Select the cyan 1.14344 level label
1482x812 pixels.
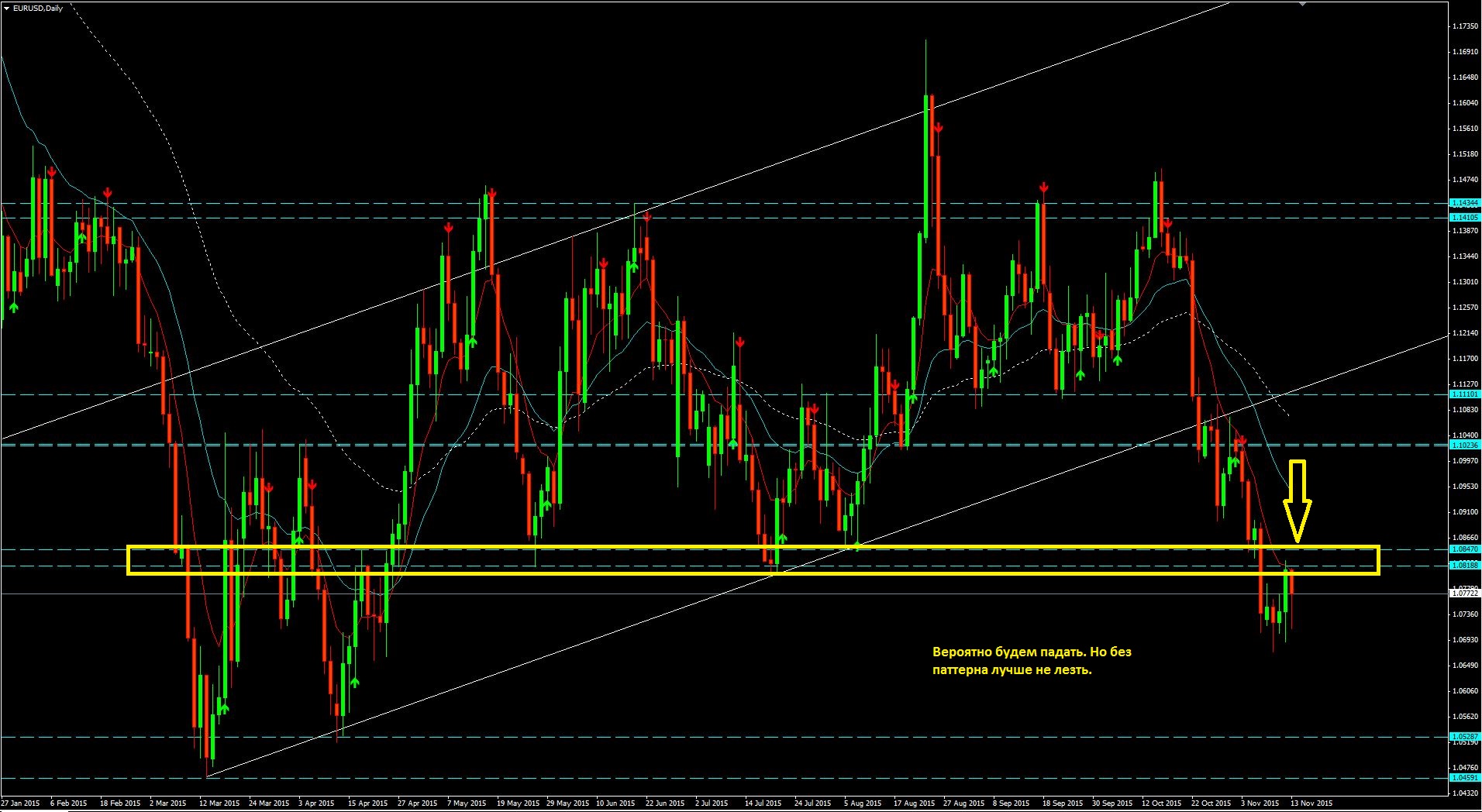[1464, 203]
